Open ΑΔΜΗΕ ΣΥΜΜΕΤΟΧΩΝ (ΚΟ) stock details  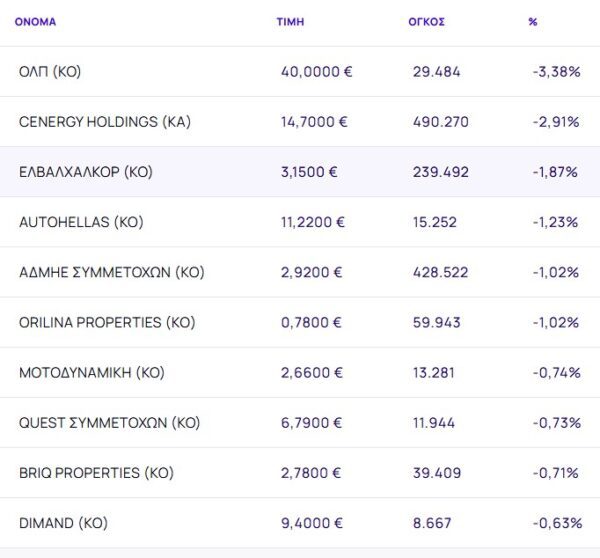tap(111, 272)
